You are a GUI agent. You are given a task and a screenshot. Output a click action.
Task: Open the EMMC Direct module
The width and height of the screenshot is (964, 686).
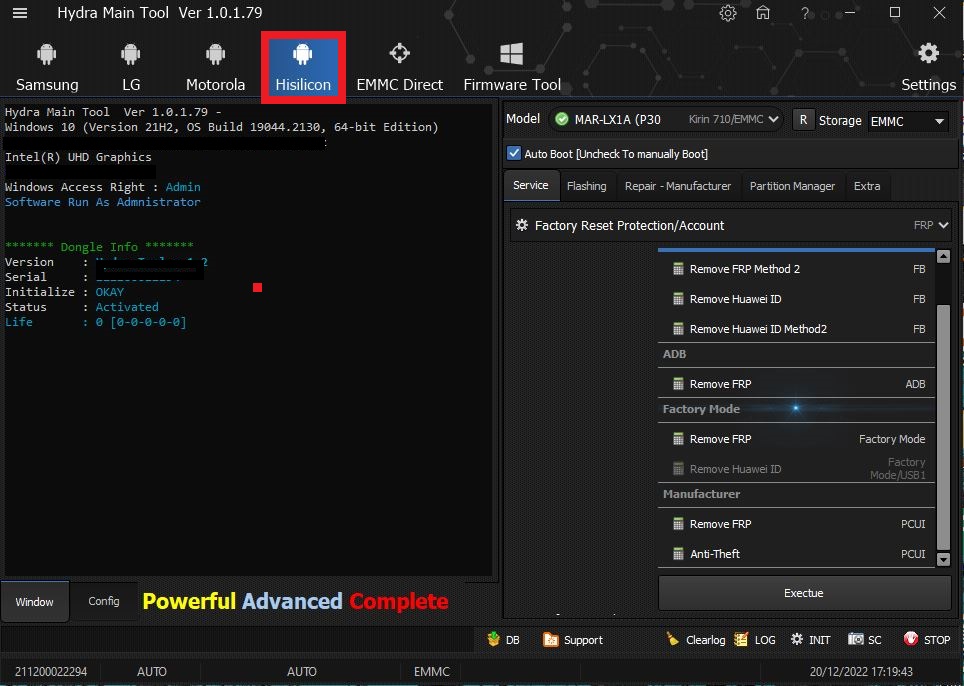coord(400,67)
